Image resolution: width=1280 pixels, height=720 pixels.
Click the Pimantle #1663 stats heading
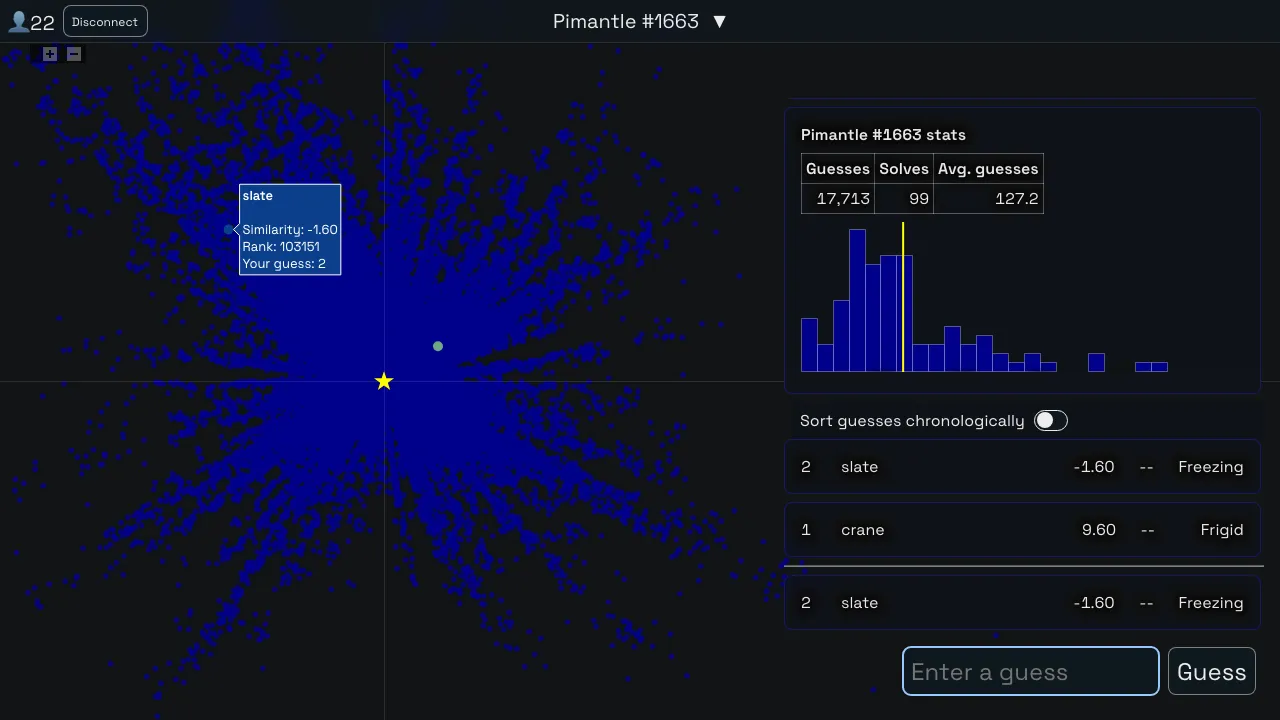883,135
